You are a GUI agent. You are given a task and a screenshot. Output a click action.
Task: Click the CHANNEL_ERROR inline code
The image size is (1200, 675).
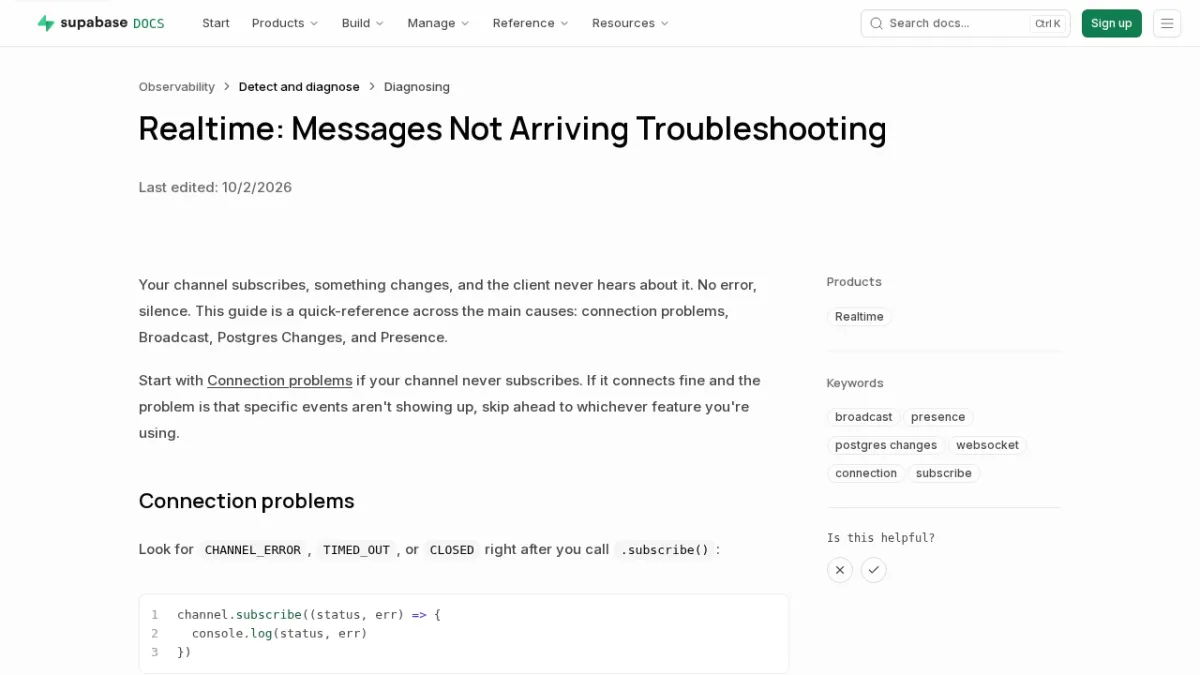coord(253,550)
